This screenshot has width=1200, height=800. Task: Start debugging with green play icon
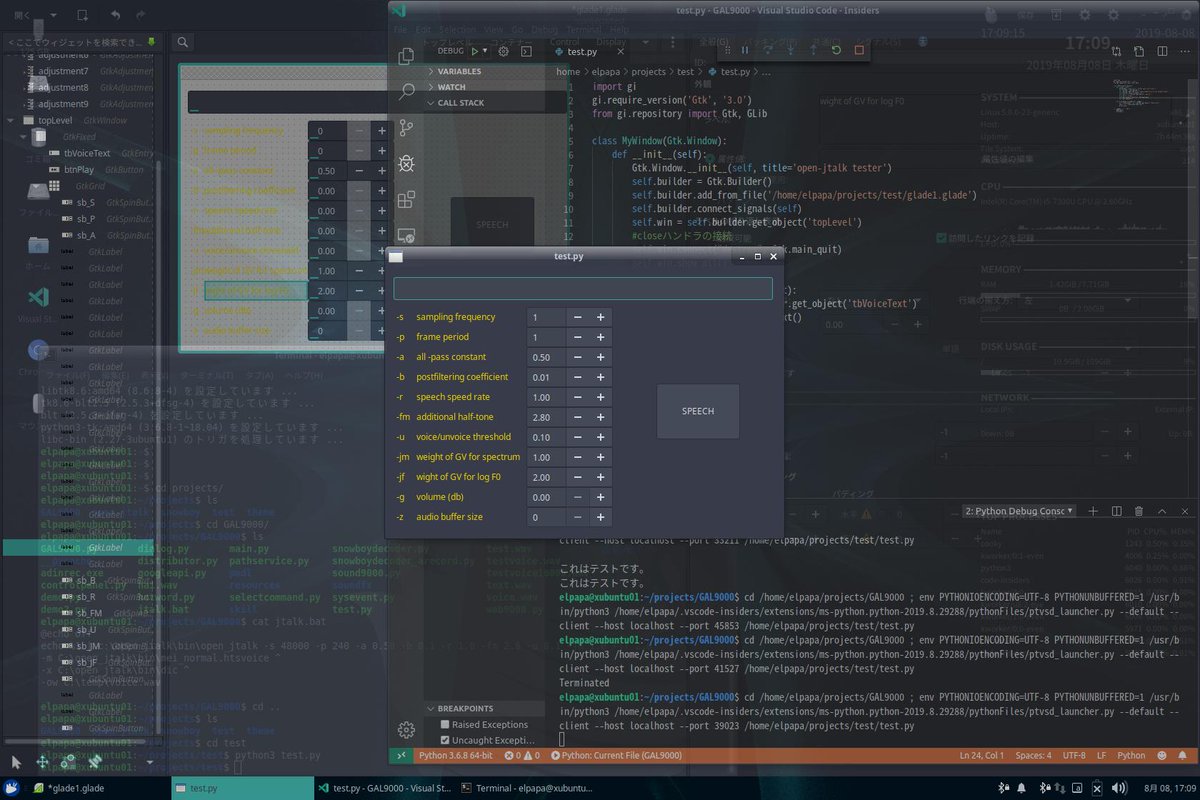pyautogui.click(x=476, y=50)
